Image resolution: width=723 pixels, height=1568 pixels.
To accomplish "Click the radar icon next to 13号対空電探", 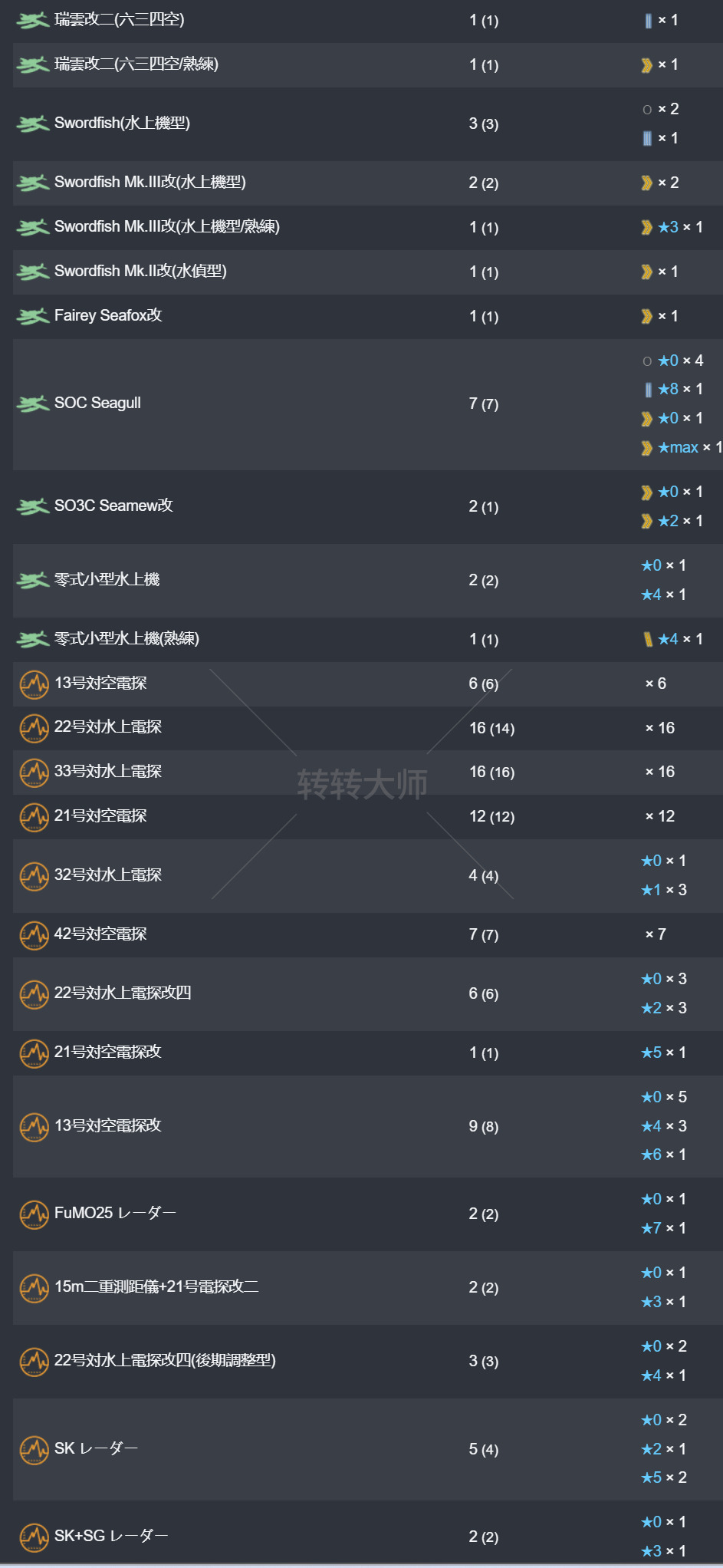I will [x=34, y=684].
